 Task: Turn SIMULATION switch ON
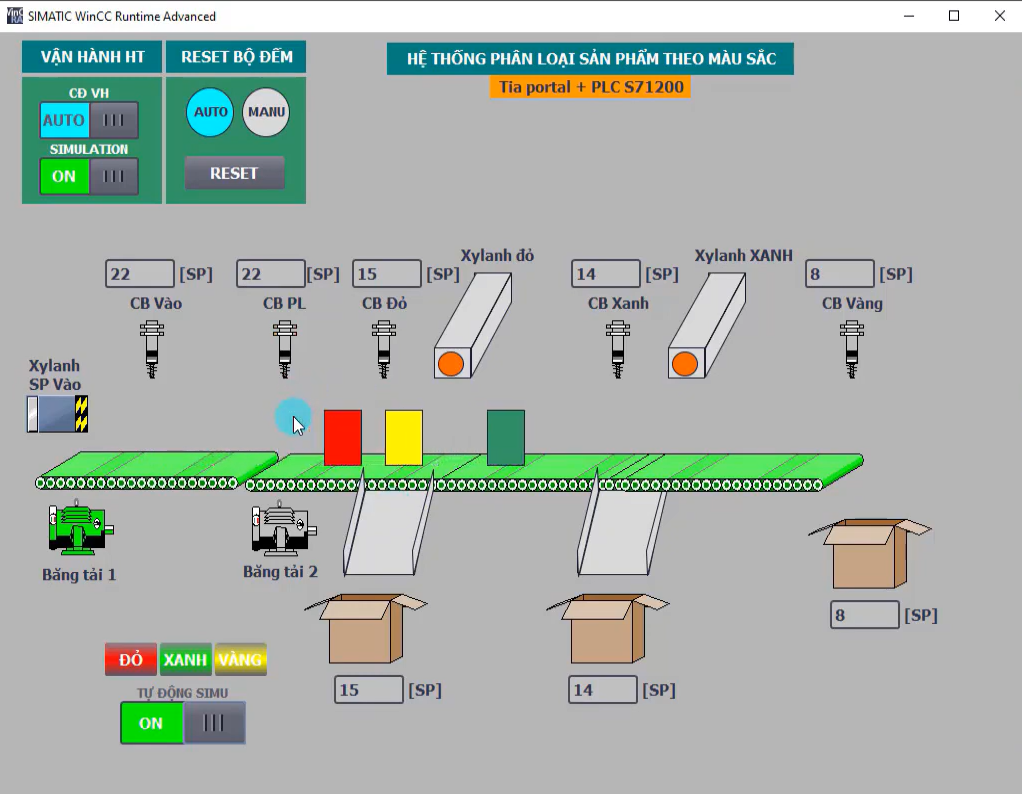click(x=65, y=176)
